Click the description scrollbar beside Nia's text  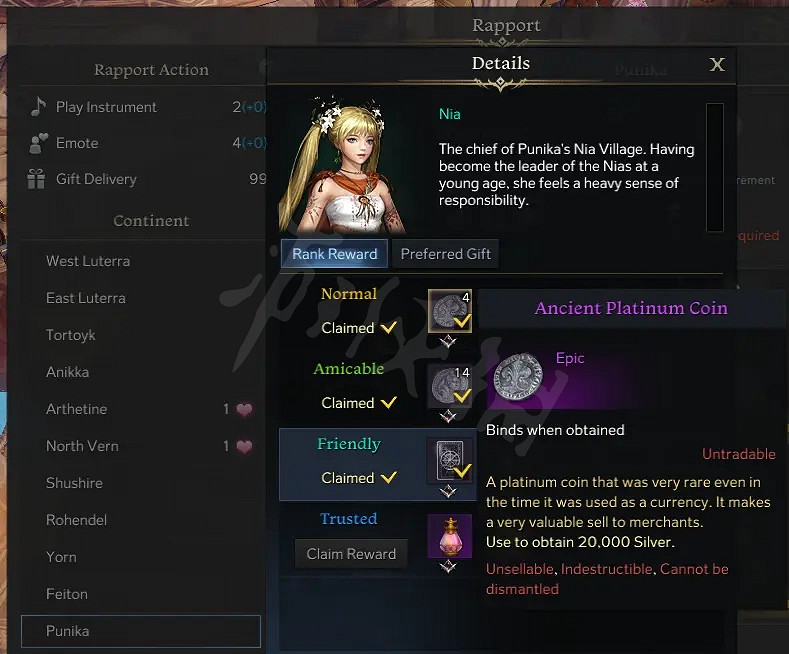(715, 168)
